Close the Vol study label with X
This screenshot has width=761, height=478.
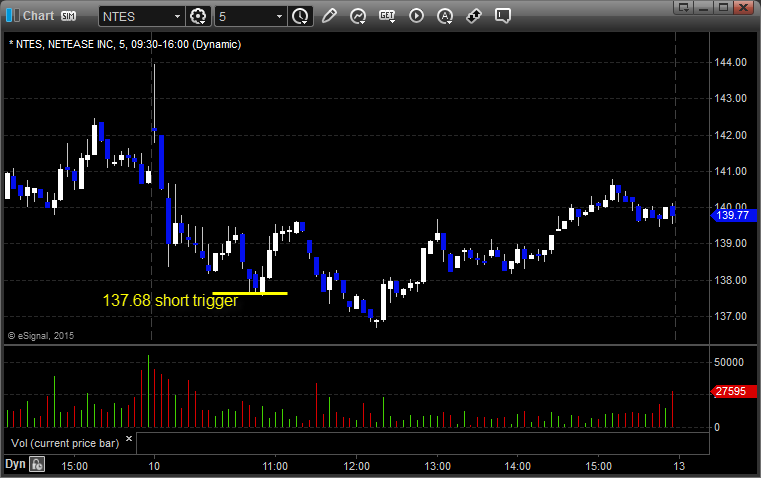[129, 439]
